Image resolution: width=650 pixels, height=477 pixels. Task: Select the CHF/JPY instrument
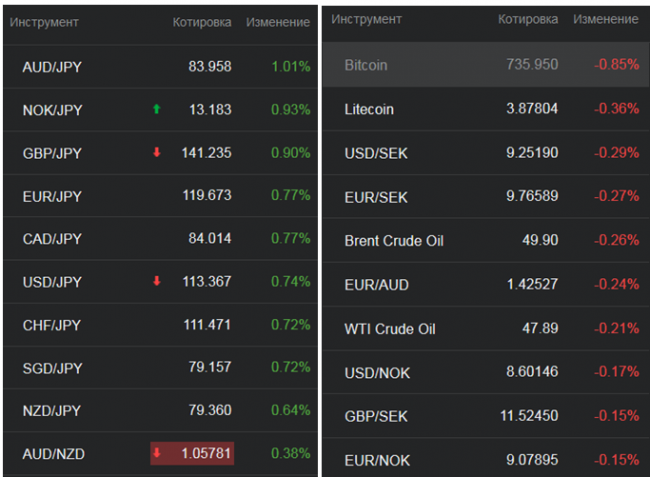pyautogui.click(x=52, y=325)
